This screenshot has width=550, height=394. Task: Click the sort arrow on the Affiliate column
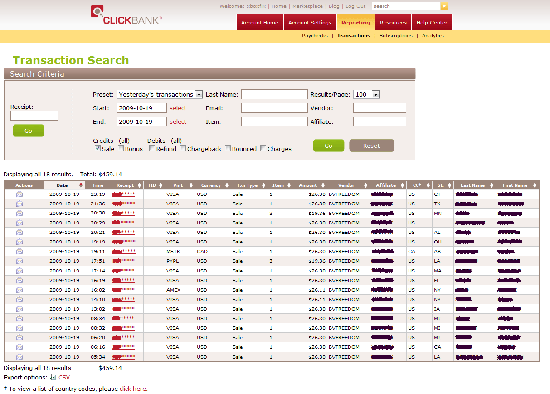point(402,185)
